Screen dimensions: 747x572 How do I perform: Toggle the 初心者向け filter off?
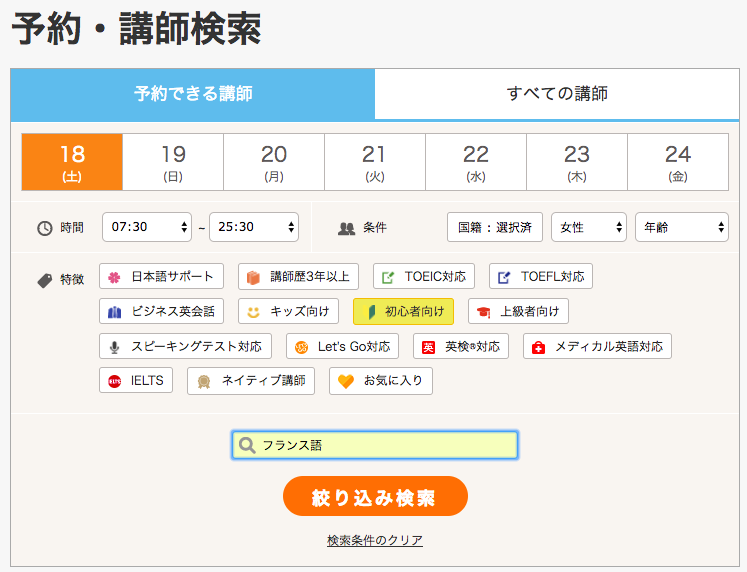pos(403,312)
